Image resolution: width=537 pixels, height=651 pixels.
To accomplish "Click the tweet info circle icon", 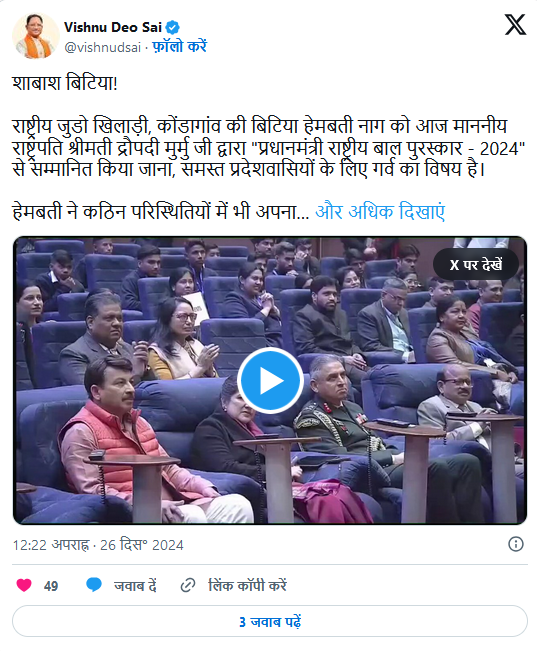I will pos(516,544).
